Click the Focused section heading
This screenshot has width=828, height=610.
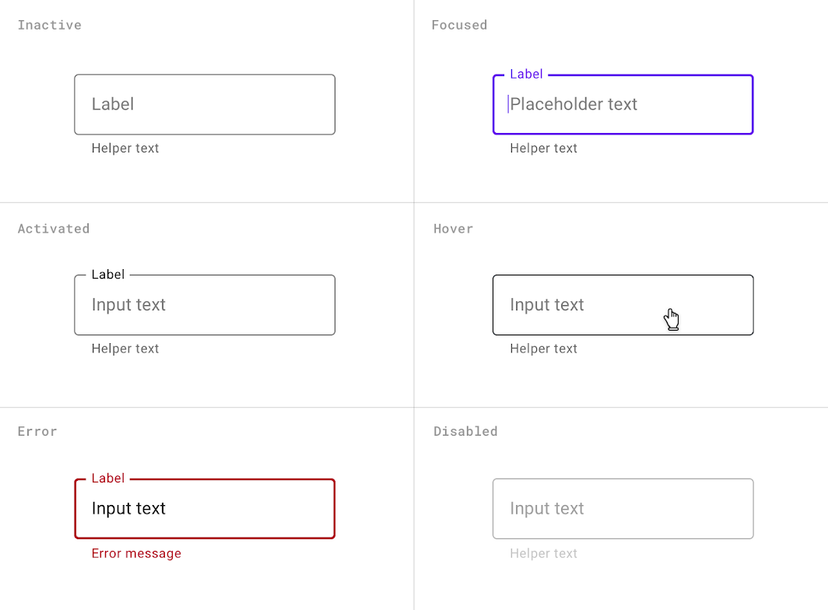[x=459, y=24]
